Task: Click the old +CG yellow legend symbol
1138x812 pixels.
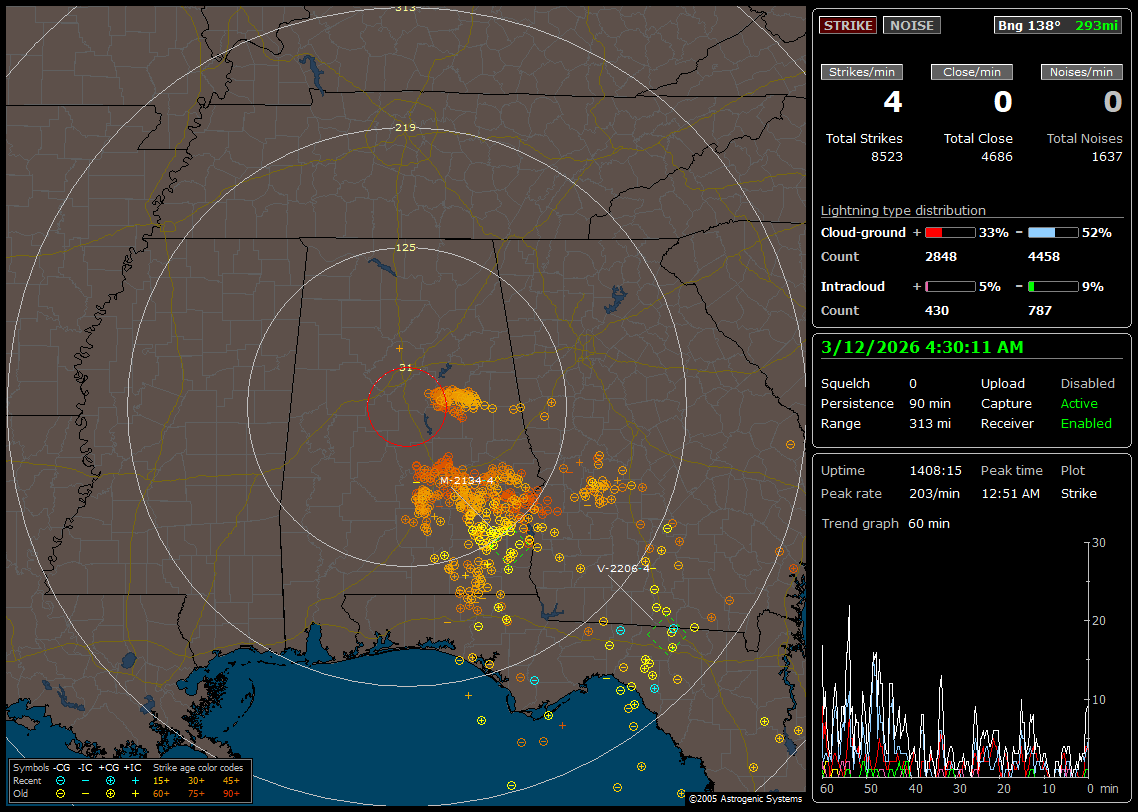Action: tap(110, 793)
